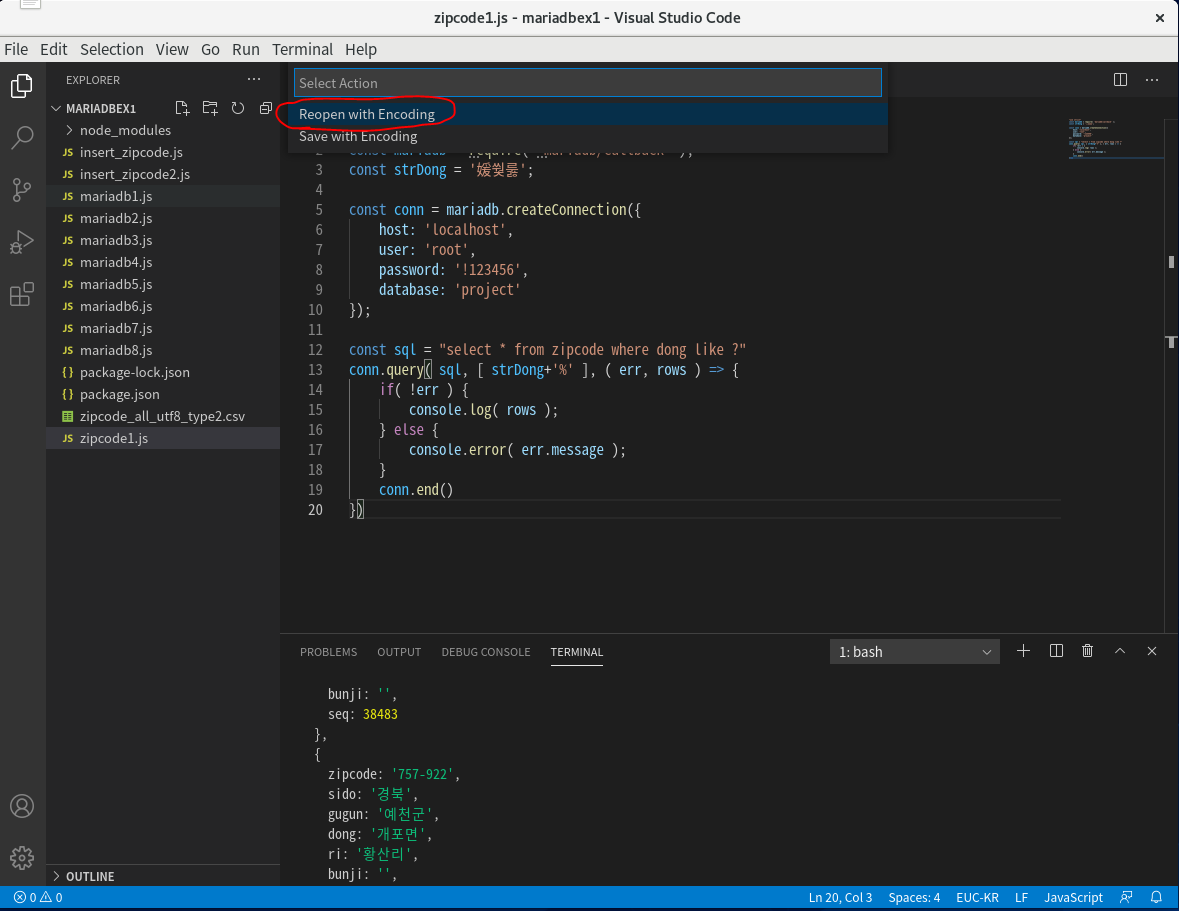The width and height of the screenshot is (1179, 911).
Task: Open the Extensions view icon
Action: coord(22,294)
